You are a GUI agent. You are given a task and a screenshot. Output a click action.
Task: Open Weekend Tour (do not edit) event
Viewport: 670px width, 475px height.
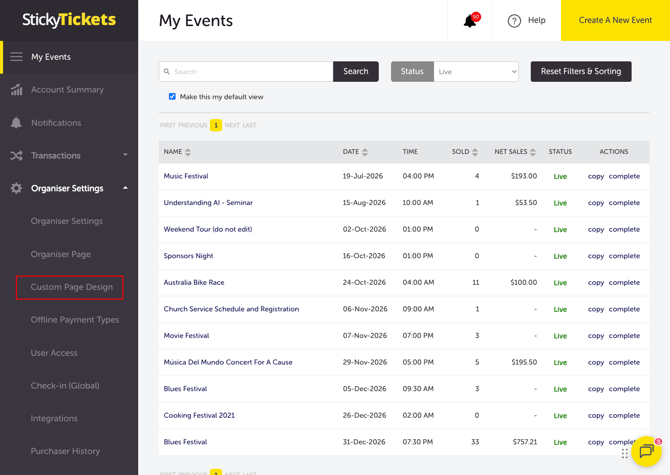pyautogui.click(x=208, y=229)
